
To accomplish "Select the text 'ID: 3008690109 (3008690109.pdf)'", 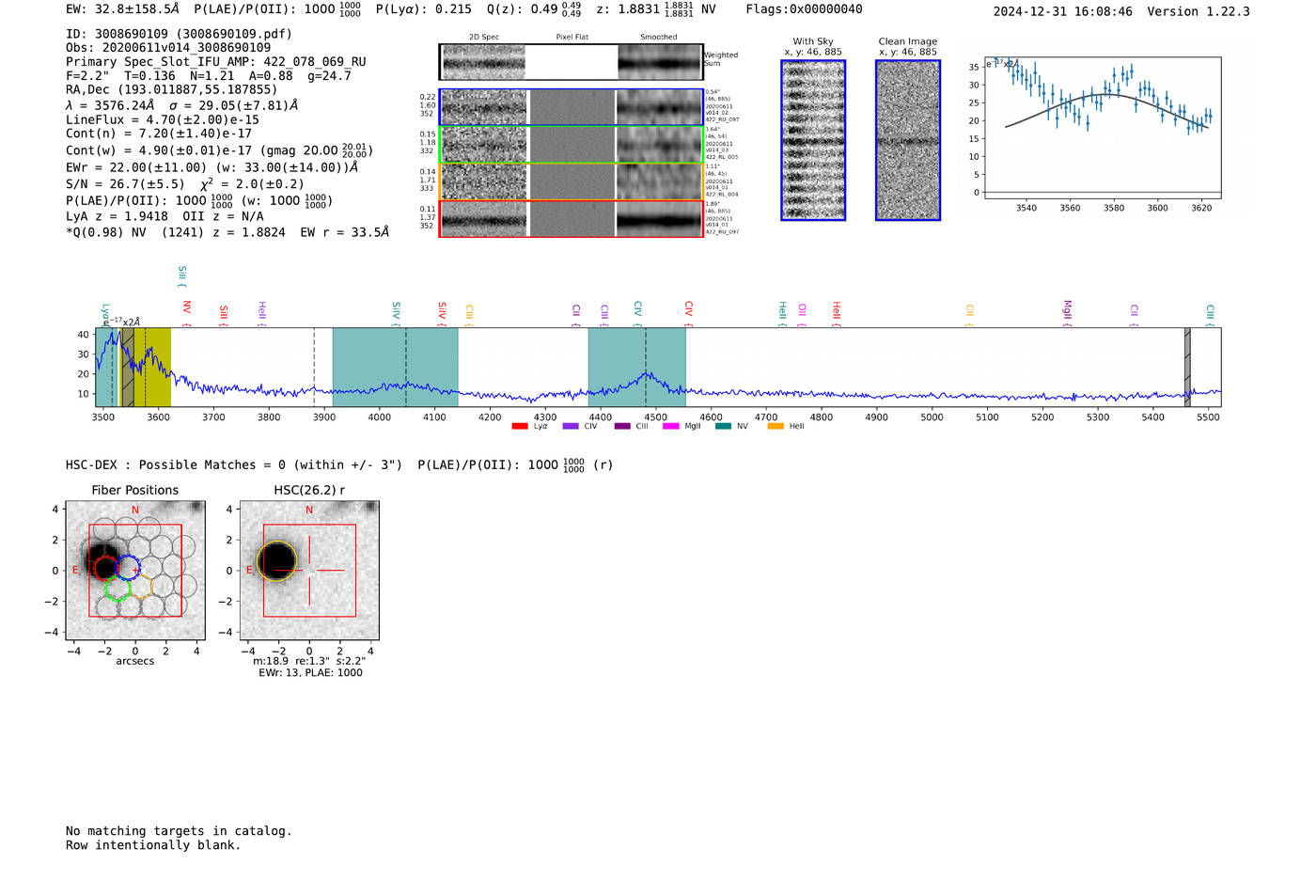I will (x=179, y=34).
